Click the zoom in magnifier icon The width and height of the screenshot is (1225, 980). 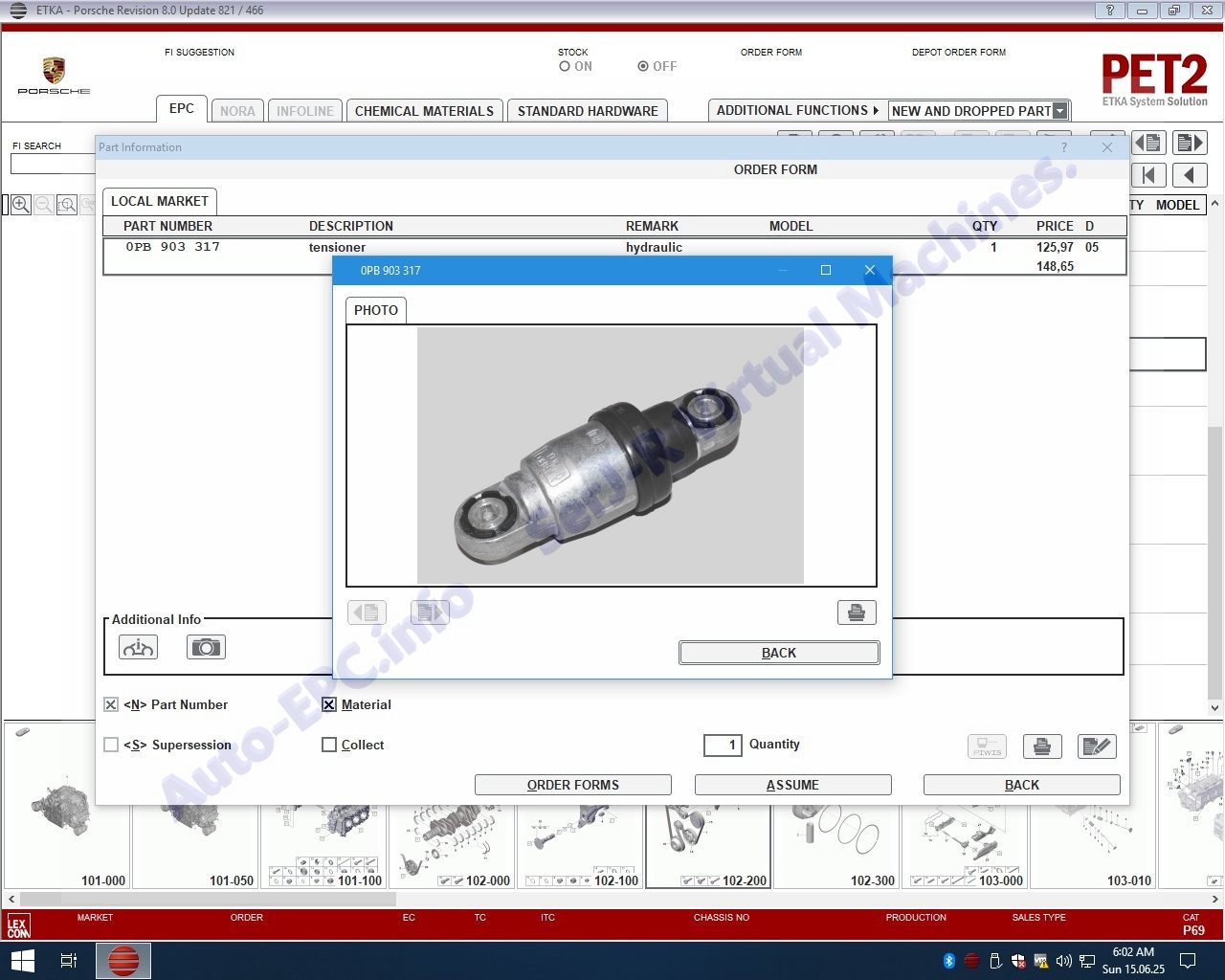(21, 205)
